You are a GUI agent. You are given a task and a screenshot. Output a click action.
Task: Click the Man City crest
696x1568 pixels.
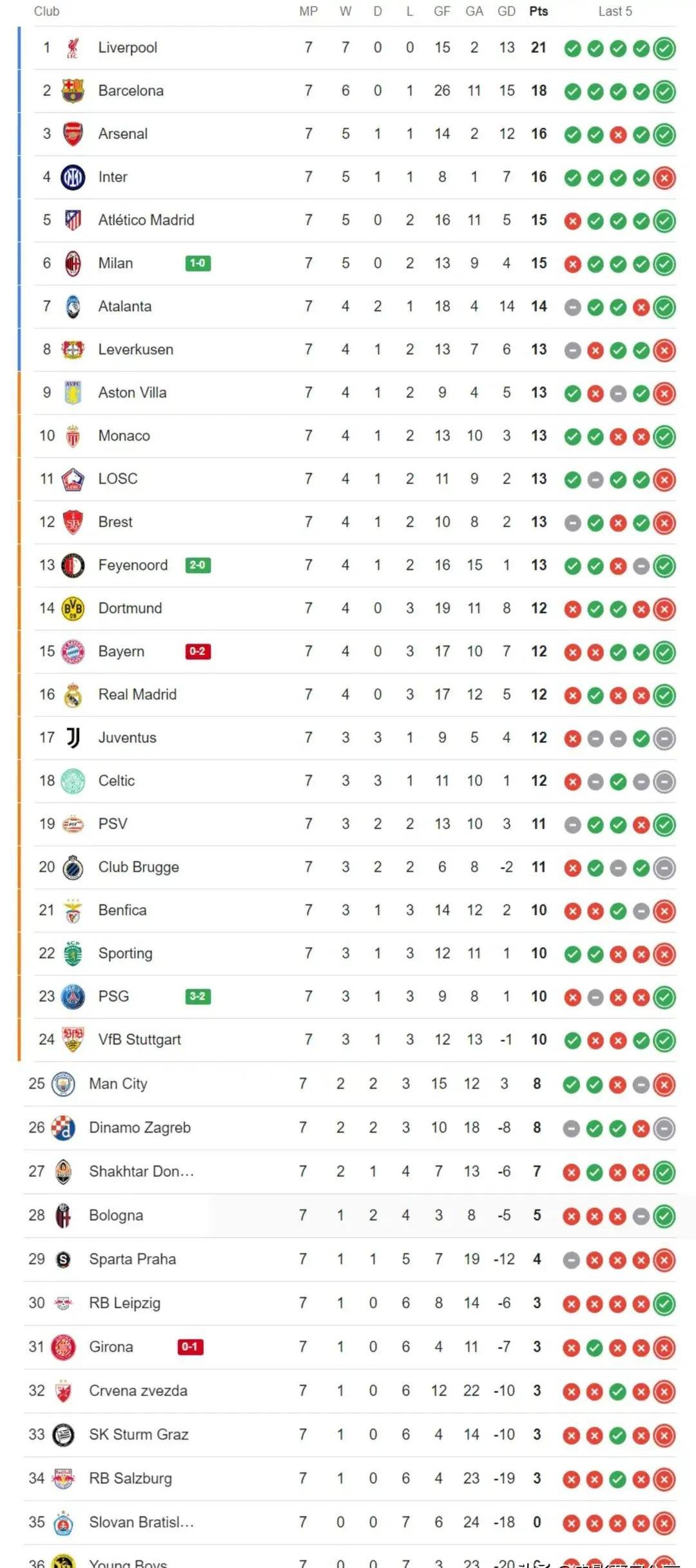pyautogui.click(x=63, y=1084)
